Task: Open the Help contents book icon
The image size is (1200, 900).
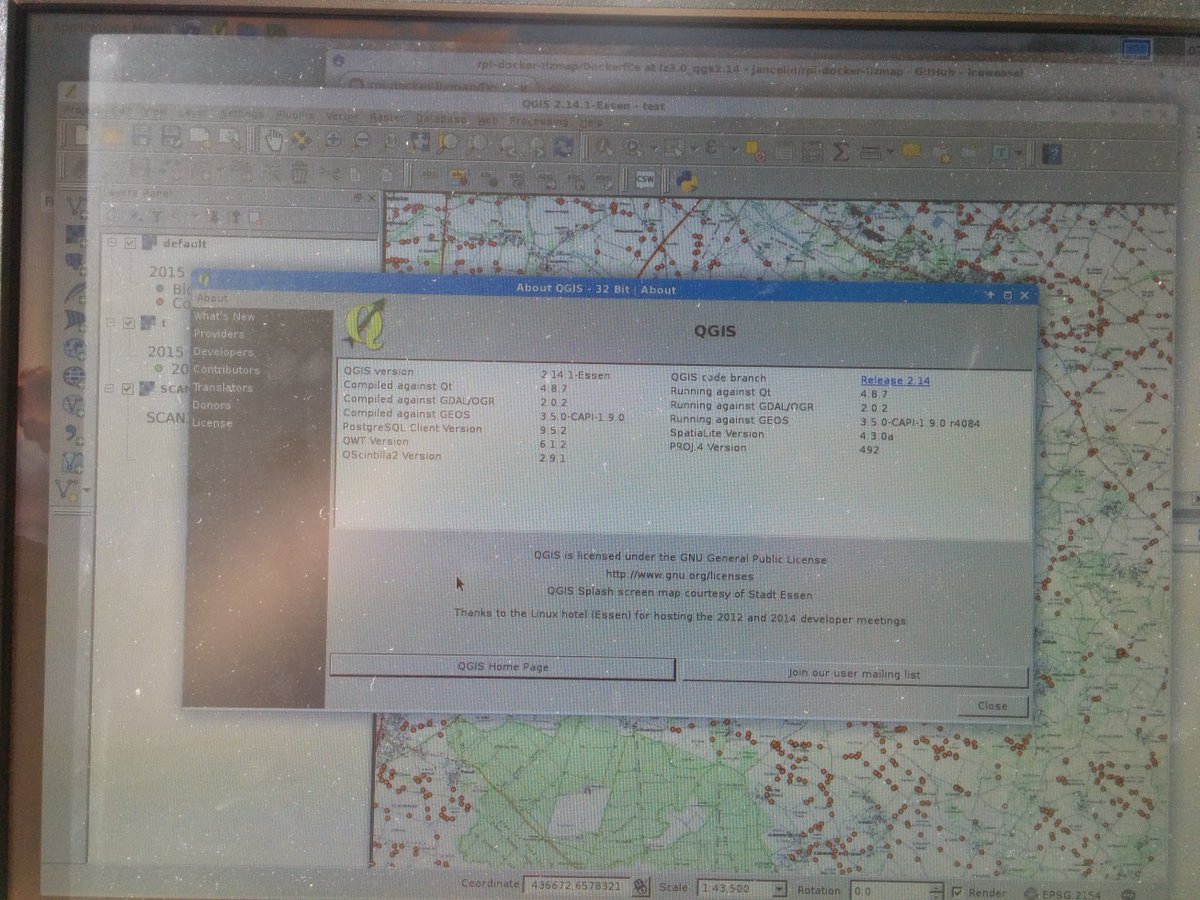Action: (1051, 154)
